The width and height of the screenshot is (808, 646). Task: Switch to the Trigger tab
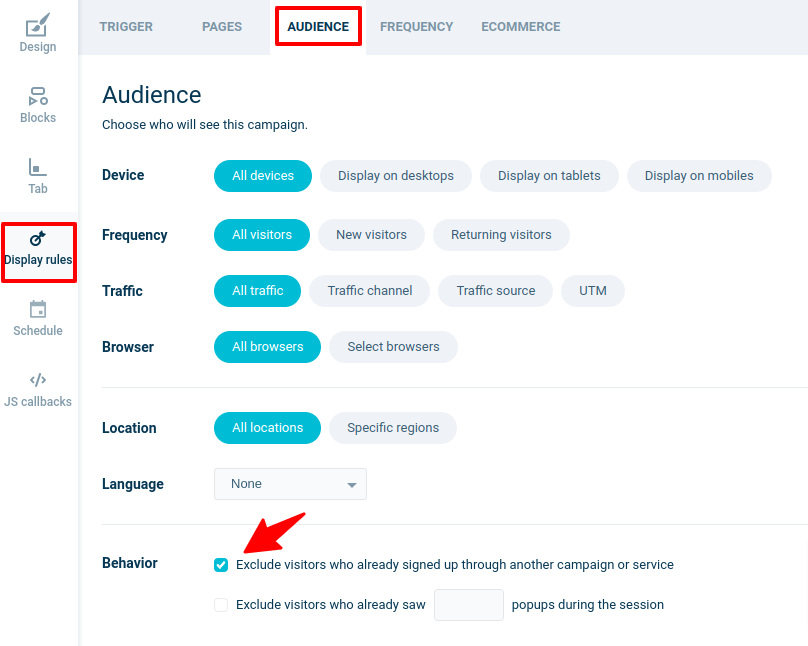pos(126,27)
